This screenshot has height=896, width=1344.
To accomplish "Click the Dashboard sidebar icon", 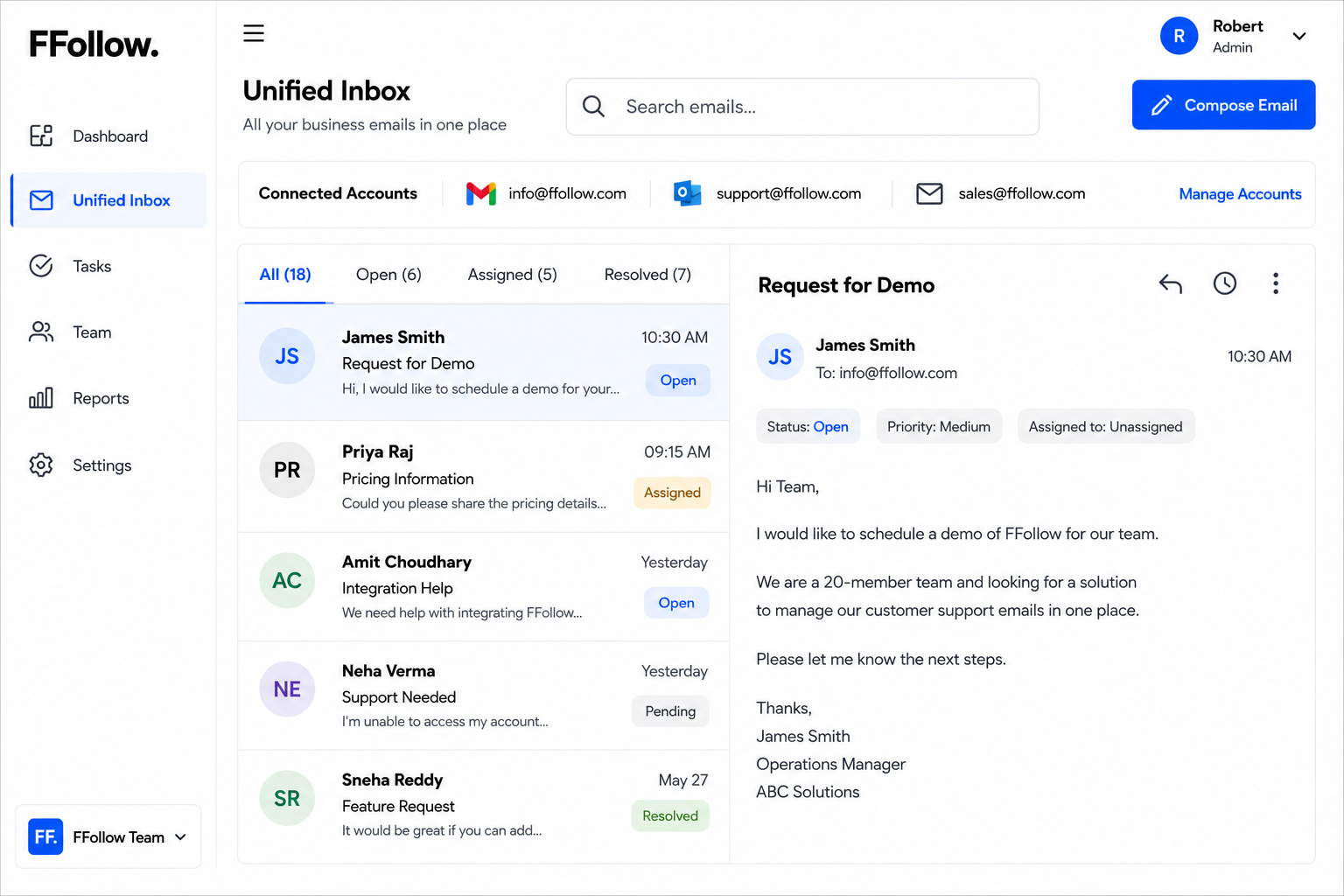I will pos(41,136).
